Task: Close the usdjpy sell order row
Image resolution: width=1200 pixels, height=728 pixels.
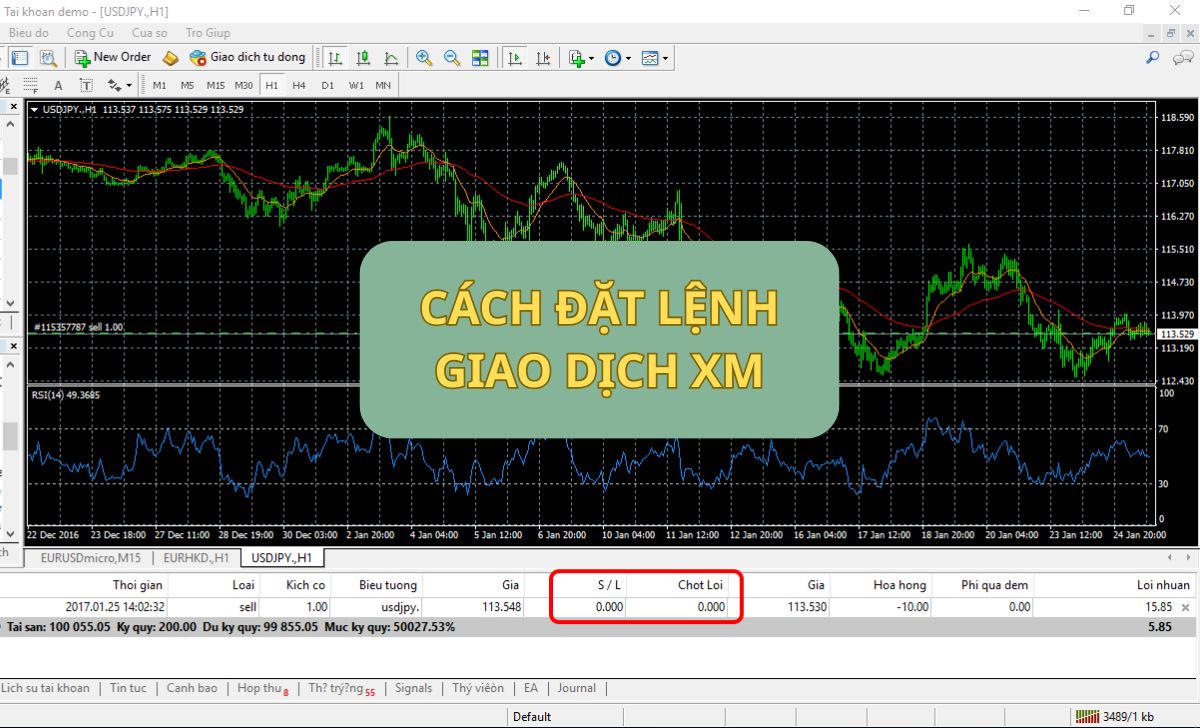Action: (1186, 607)
